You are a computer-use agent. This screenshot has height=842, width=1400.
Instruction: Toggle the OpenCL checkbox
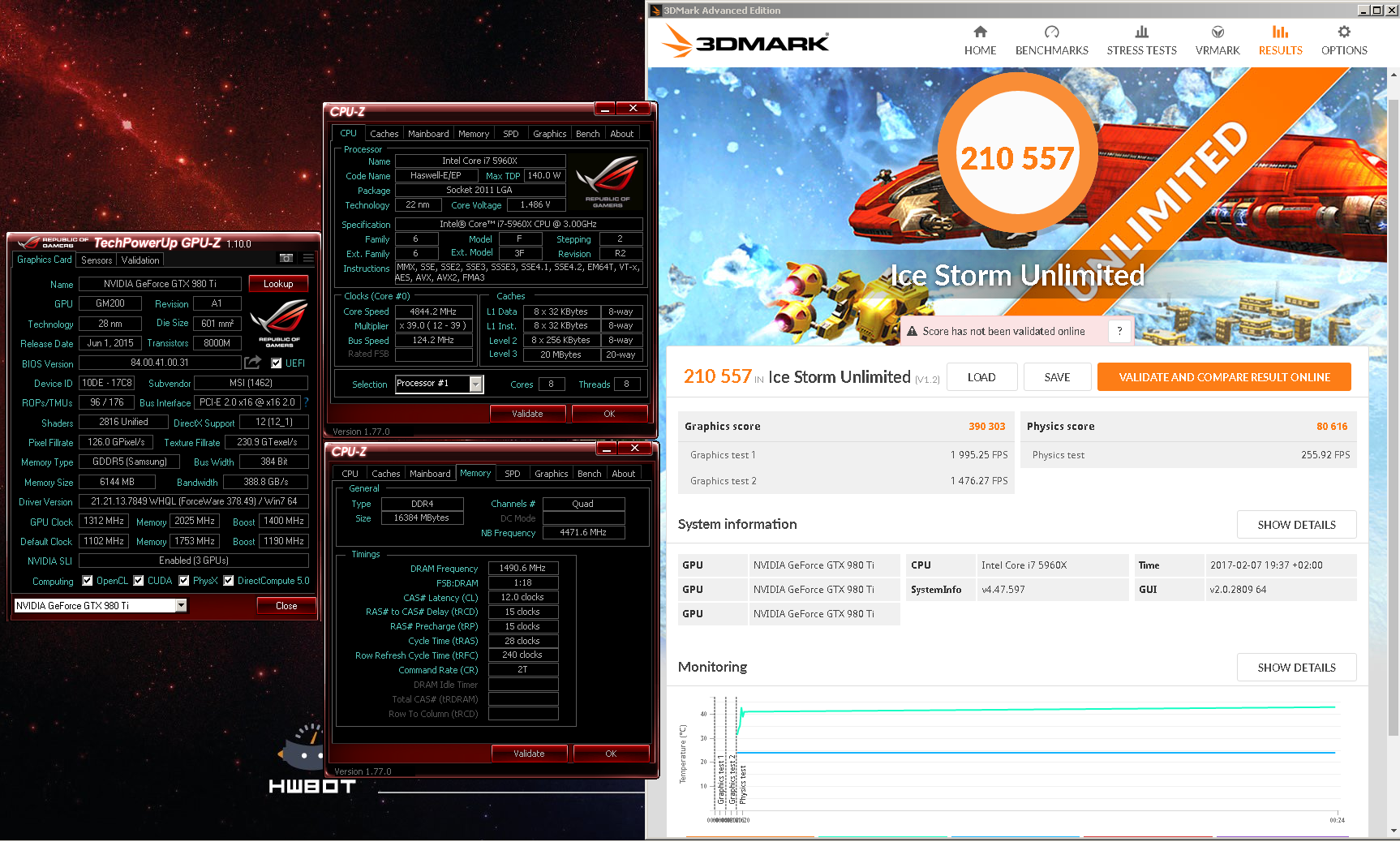pos(88,581)
